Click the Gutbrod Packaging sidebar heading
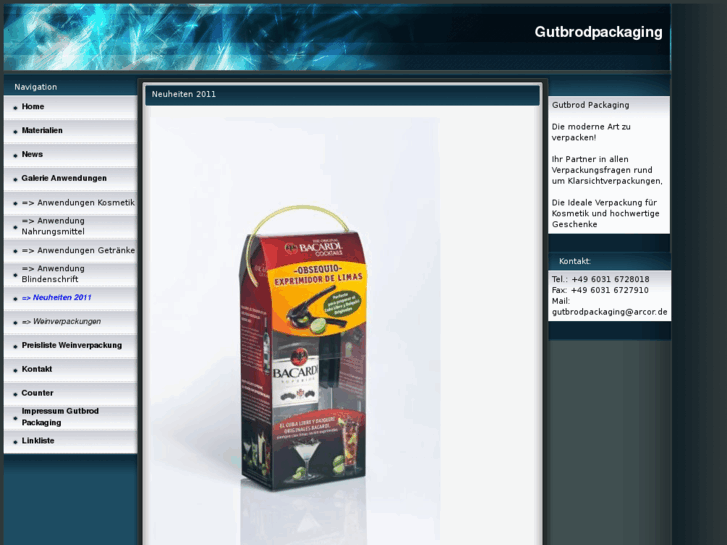This screenshot has height=545, width=727. 590,105
